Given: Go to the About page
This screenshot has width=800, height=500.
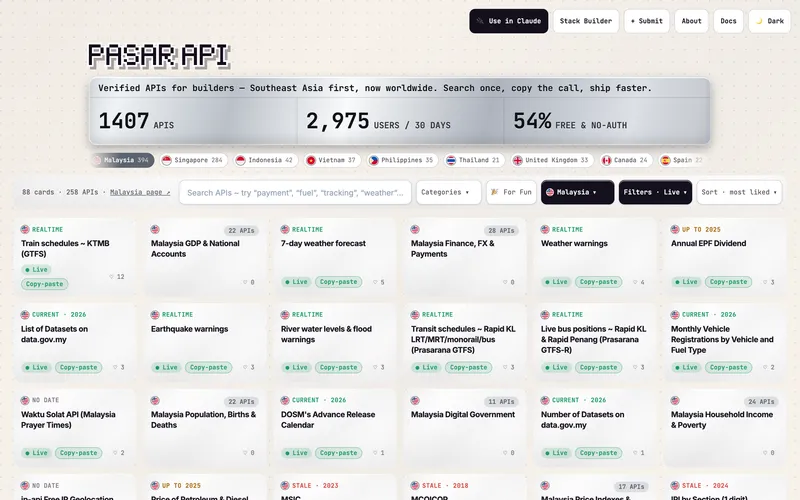Looking at the screenshot, I should [x=691, y=21].
